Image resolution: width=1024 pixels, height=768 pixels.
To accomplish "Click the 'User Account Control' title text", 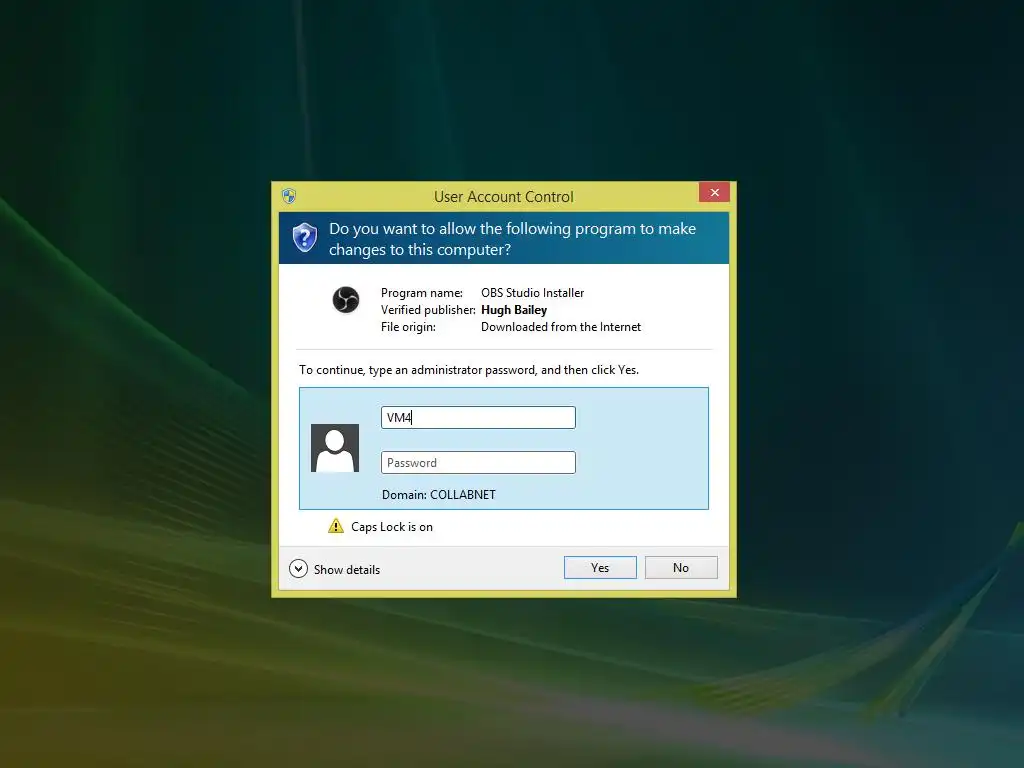I will tap(504, 197).
